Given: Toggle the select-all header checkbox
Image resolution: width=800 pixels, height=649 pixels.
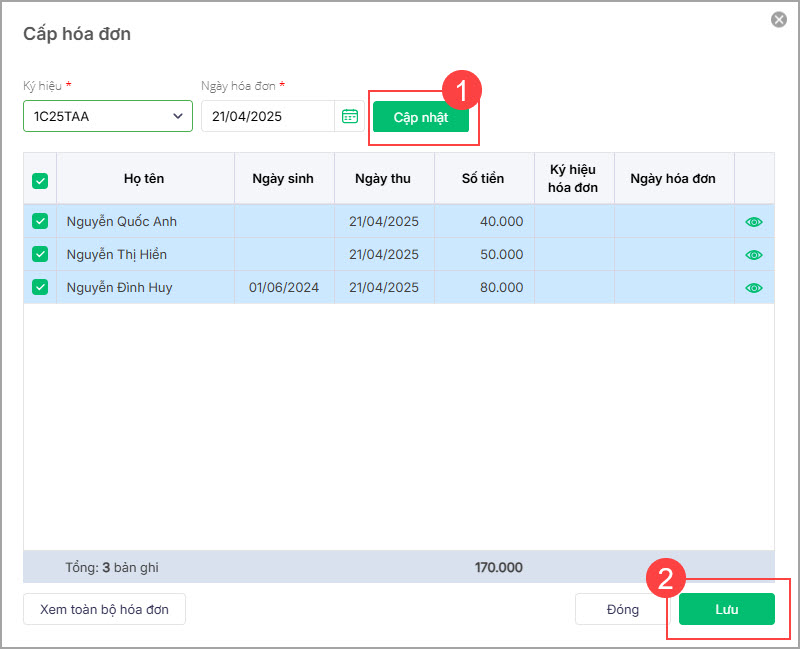Looking at the screenshot, I should coord(40,181).
